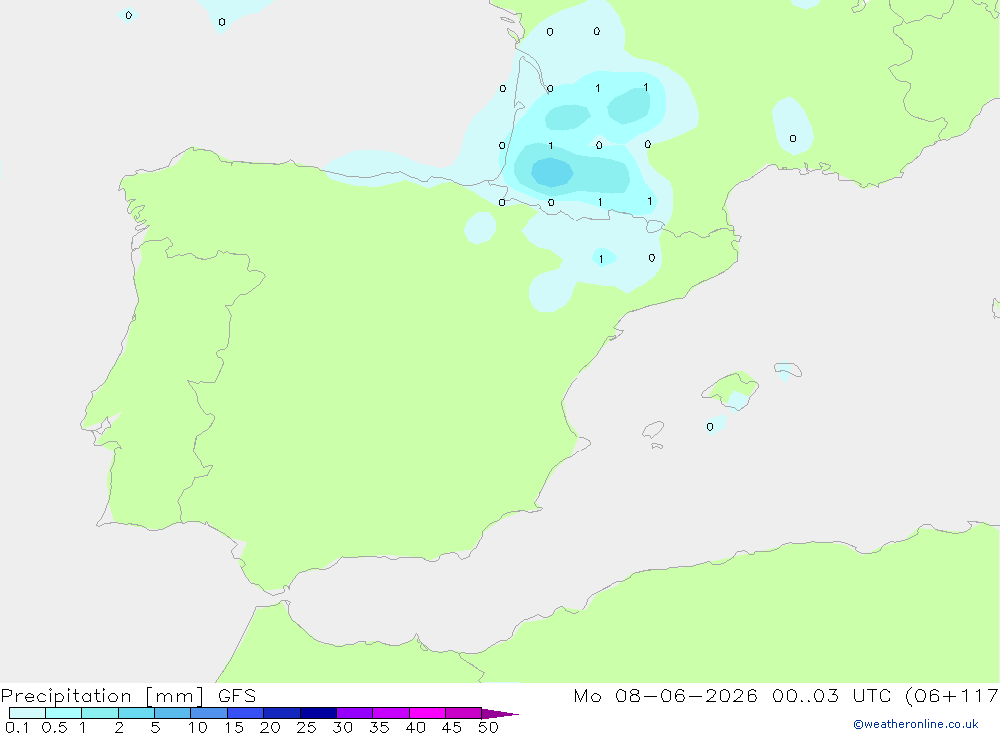1000x733 pixels.
Task: Select the 5–10 mm legend color swatch
Action: click(x=172, y=713)
